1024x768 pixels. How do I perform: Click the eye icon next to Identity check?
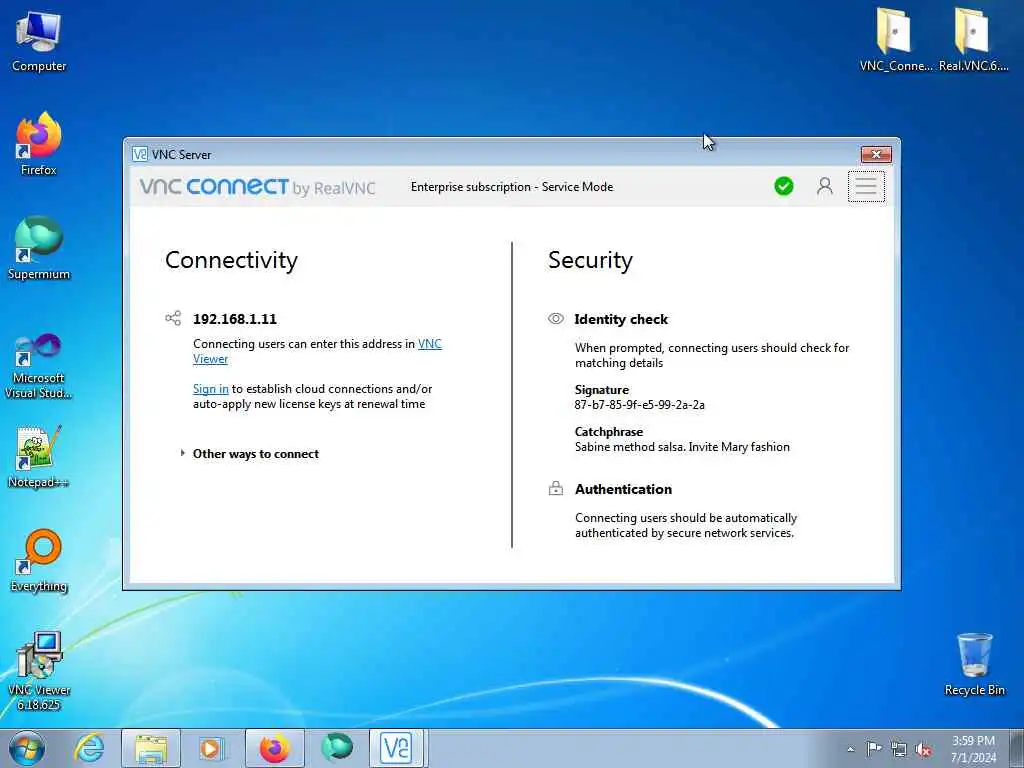click(556, 319)
